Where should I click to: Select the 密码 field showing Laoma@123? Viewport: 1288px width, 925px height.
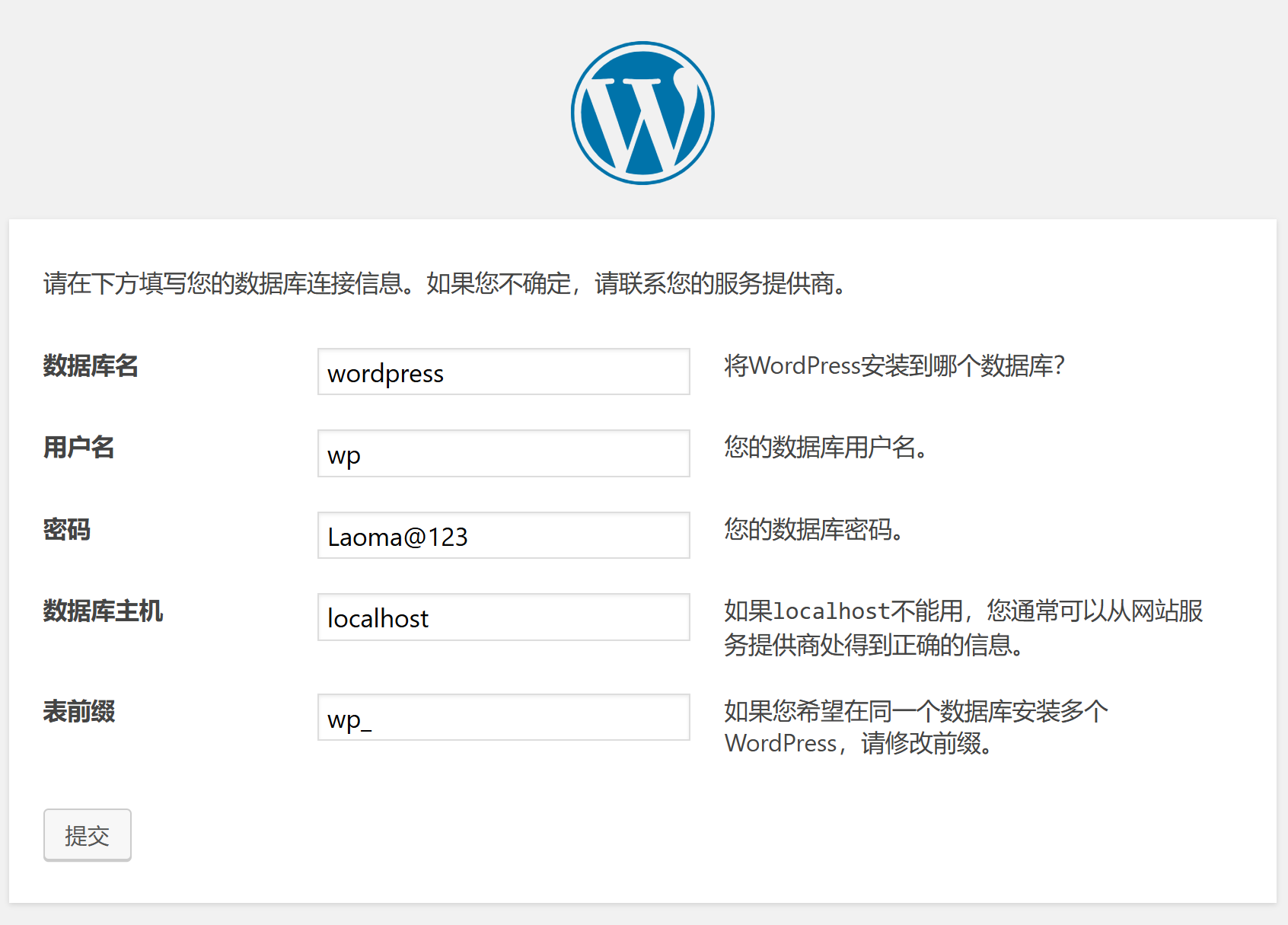[x=504, y=535]
